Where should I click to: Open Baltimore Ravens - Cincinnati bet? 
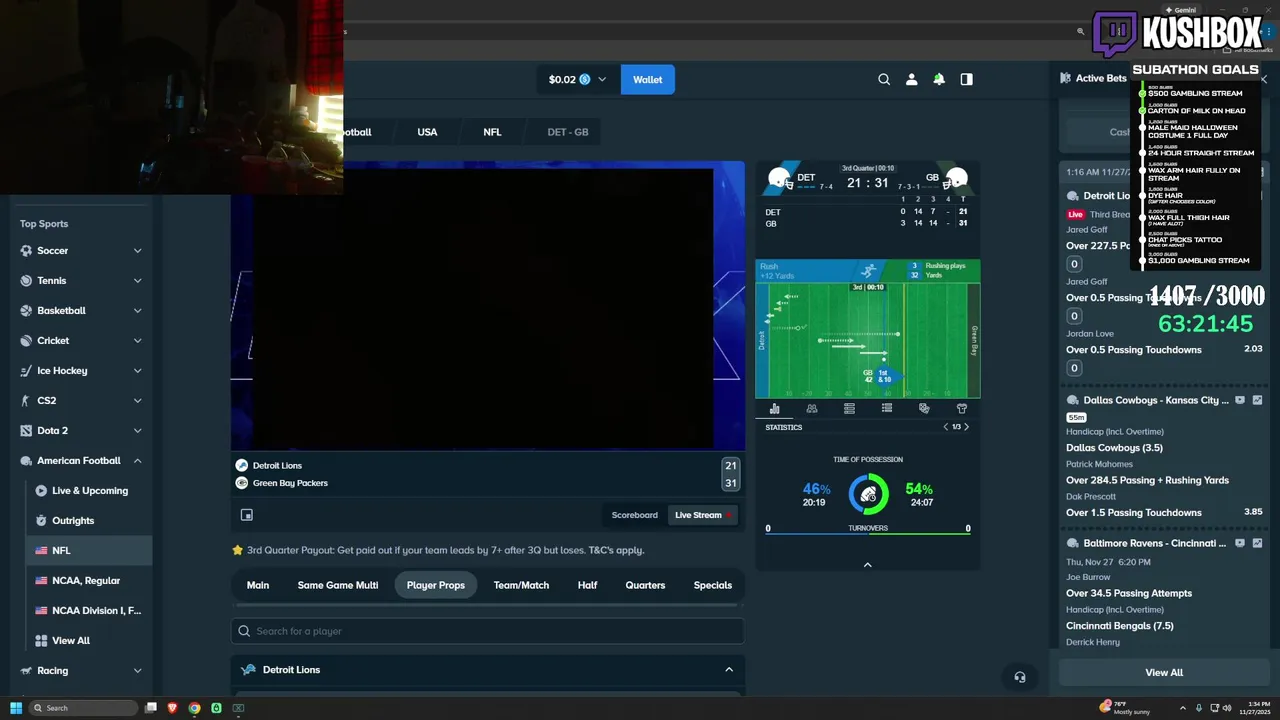[x=1154, y=543]
